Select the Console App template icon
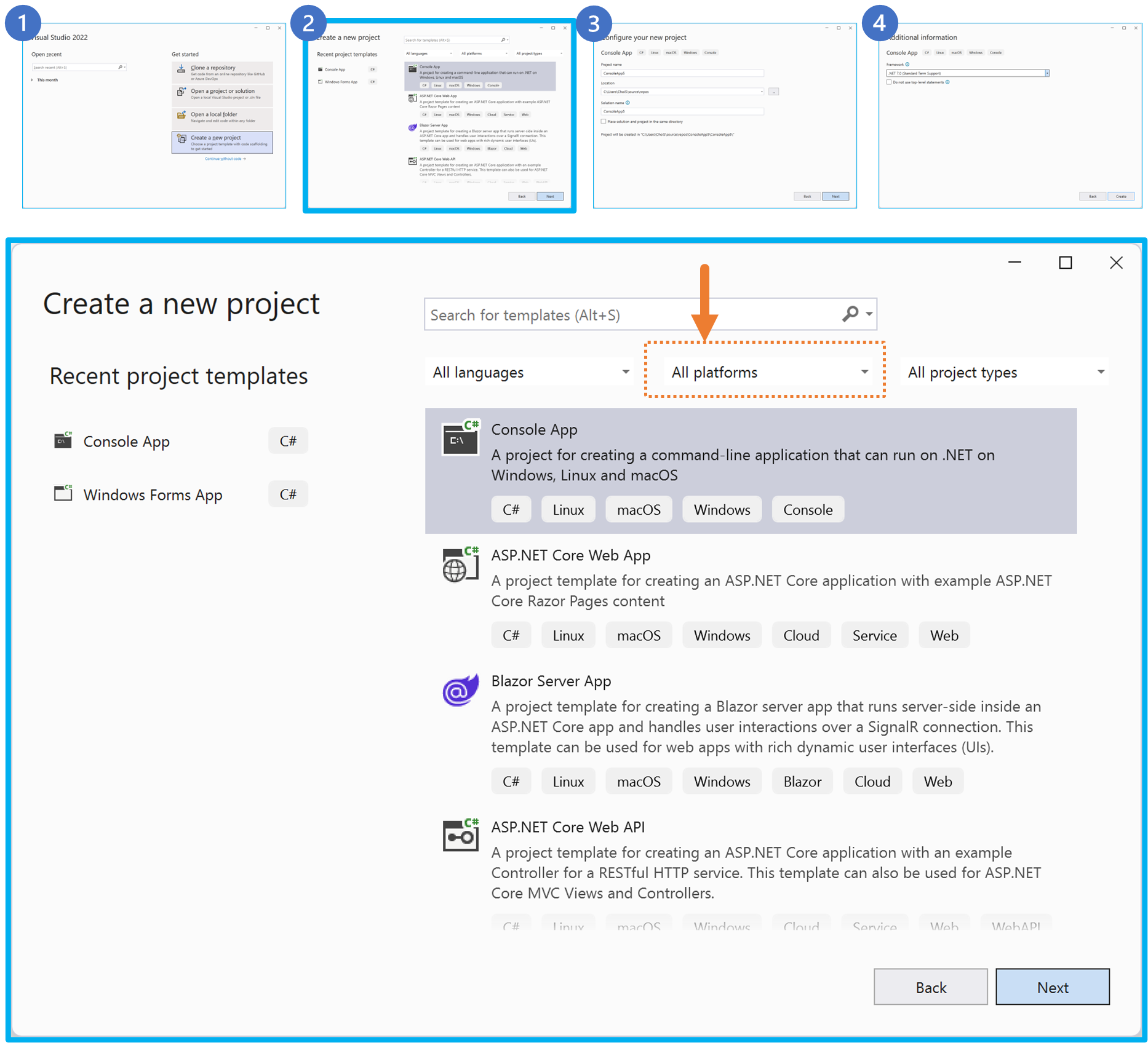 click(461, 438)
